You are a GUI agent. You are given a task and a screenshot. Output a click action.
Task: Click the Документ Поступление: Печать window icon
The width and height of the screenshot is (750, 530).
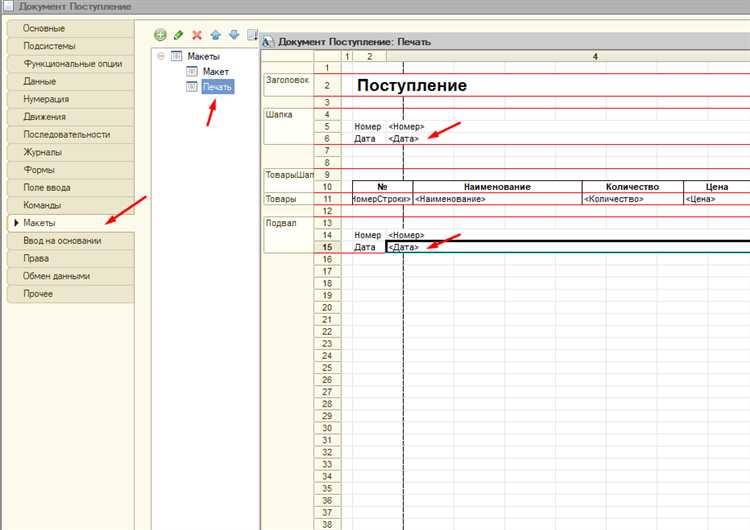point(268,42)
